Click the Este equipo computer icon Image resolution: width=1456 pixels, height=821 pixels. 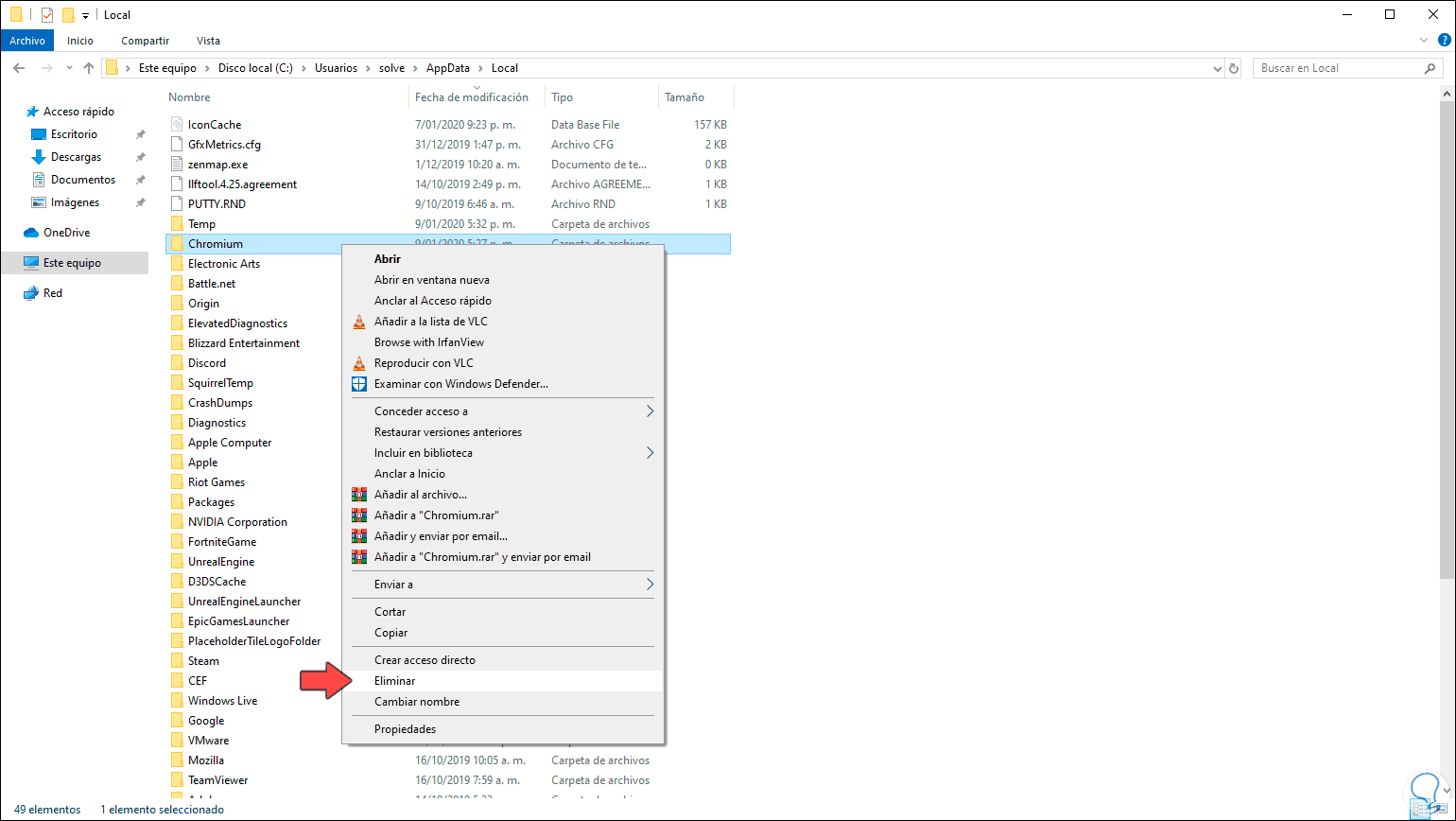click(x=31, y=263)
